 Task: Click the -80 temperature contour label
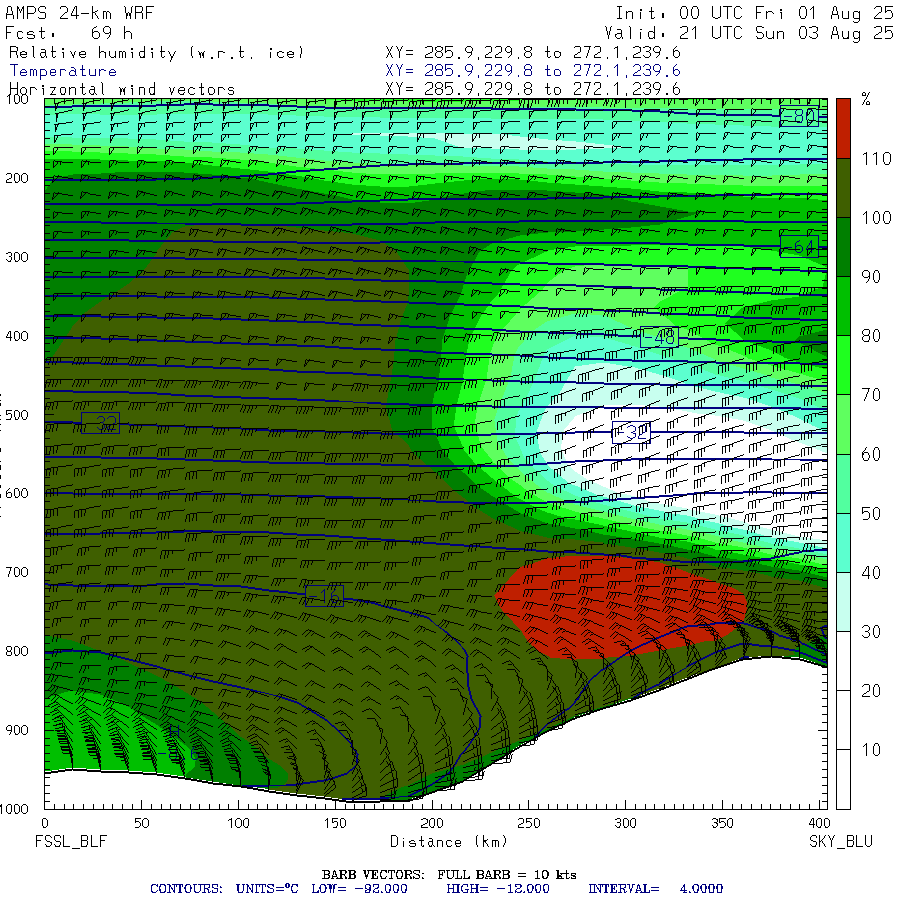[798, 116]
